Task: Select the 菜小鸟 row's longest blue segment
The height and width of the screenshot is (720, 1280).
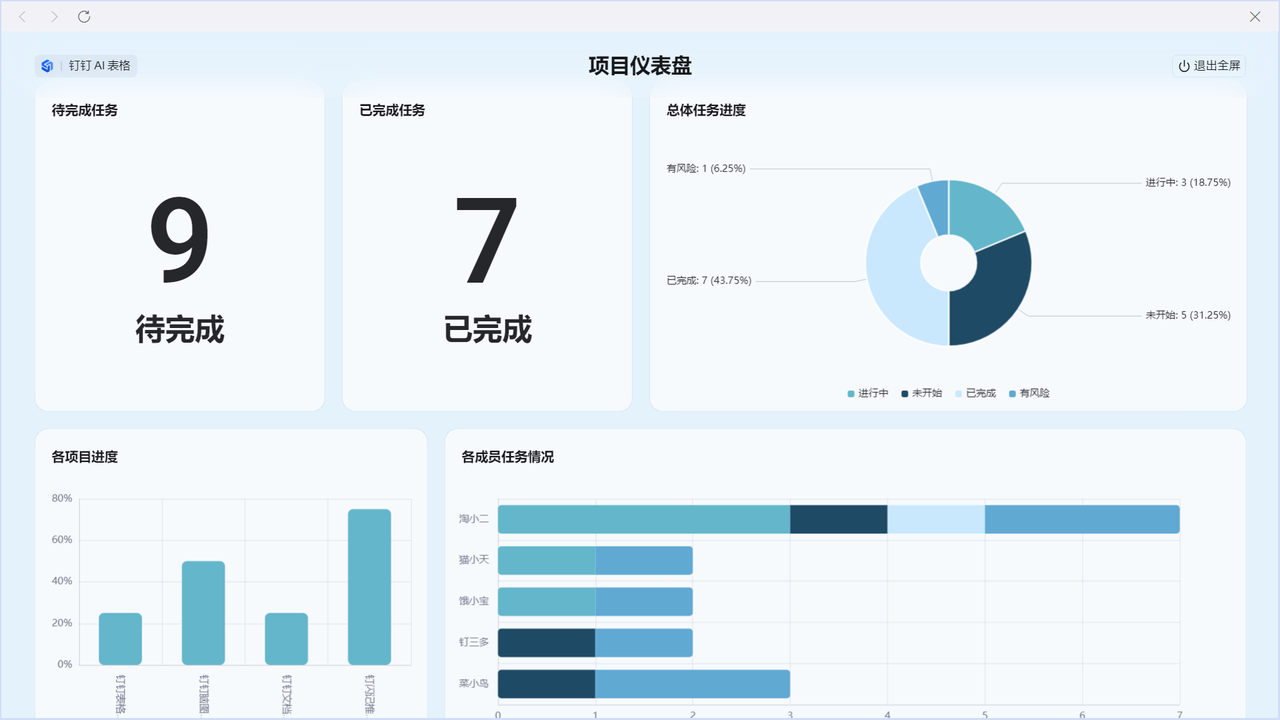Action: pos(692,684)
